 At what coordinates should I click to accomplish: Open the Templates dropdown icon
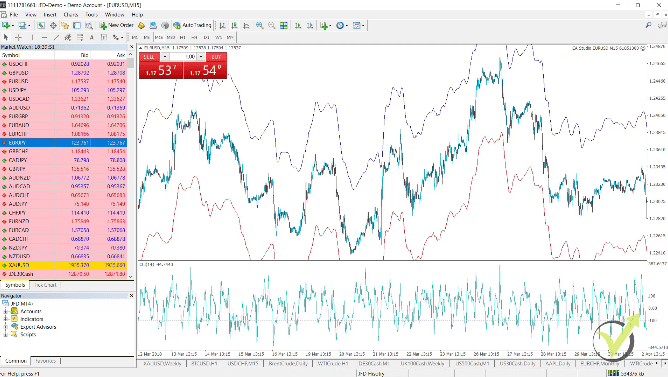(x=359, y=26)
